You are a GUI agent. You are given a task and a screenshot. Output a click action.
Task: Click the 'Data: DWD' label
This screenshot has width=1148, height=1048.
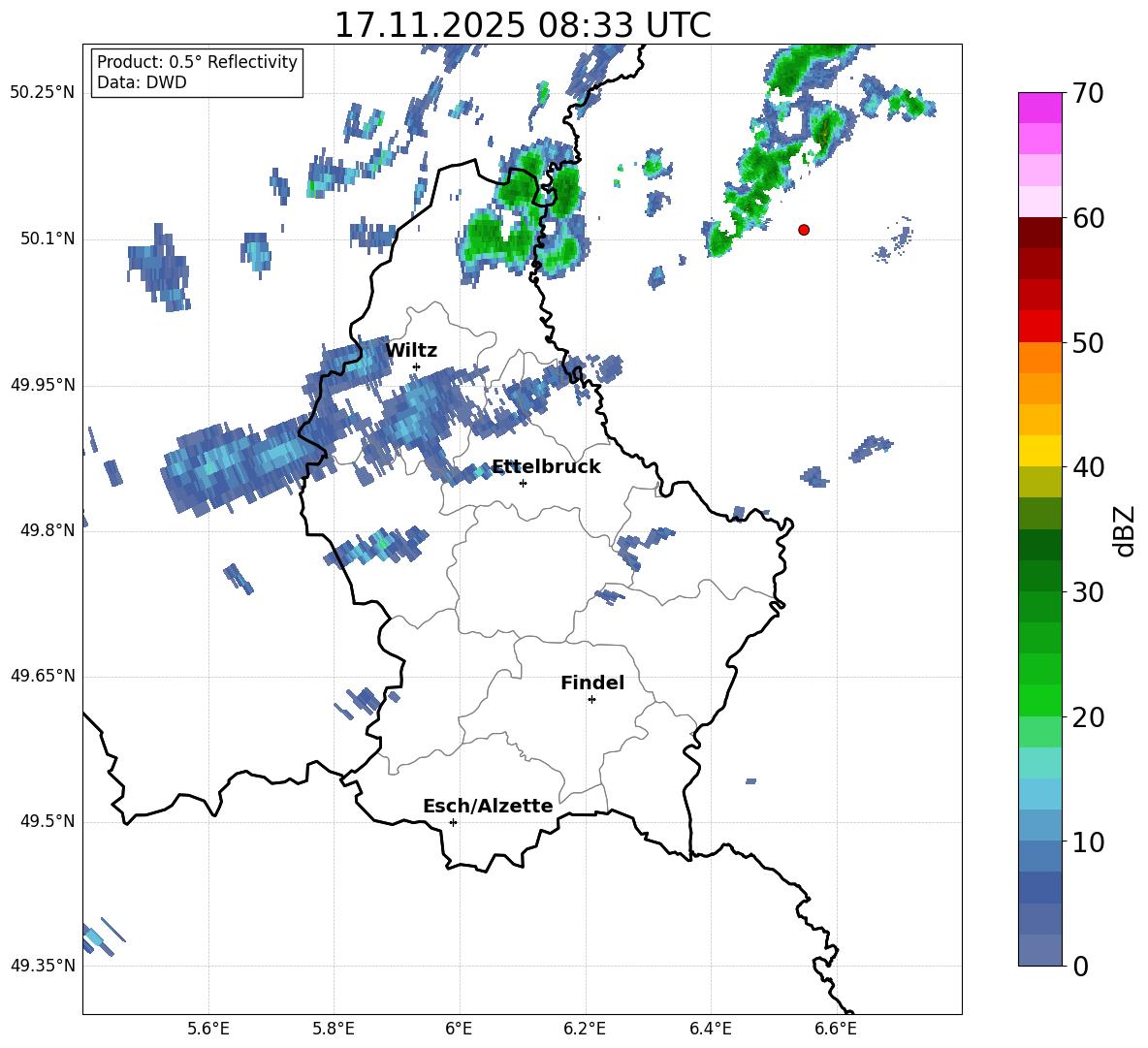point(142,82)
